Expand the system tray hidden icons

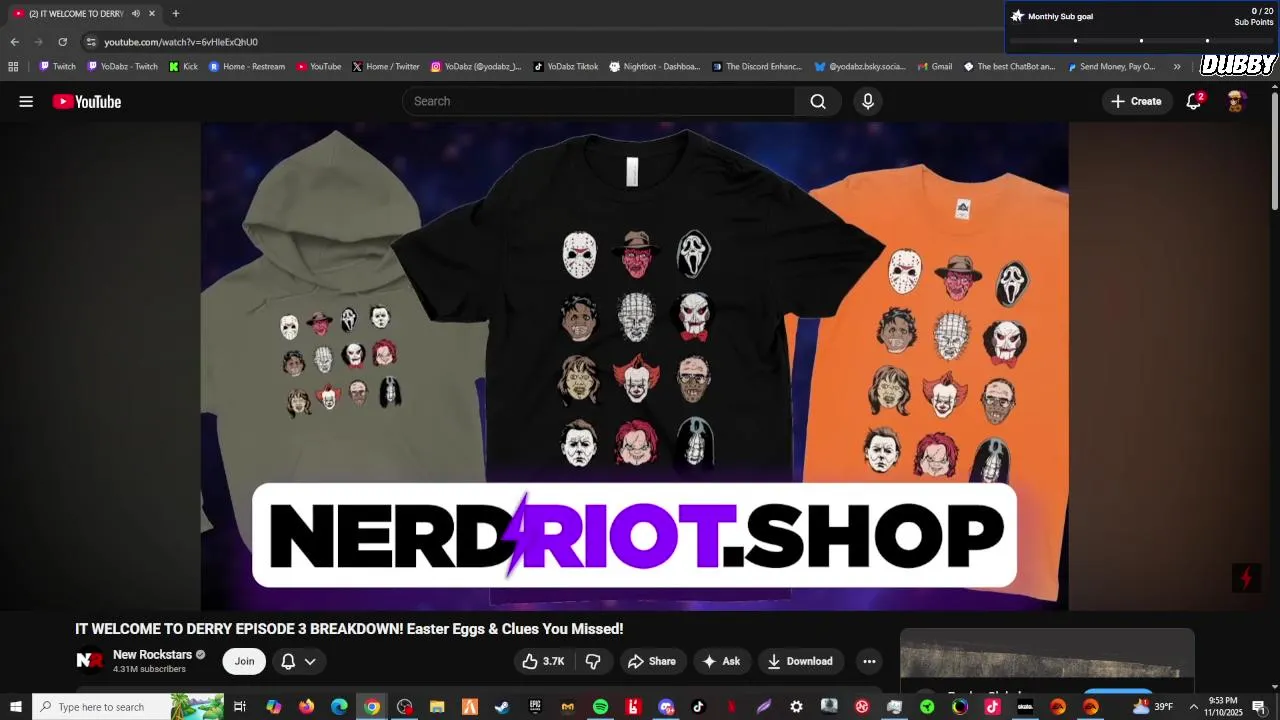[x=1193, y=707]
